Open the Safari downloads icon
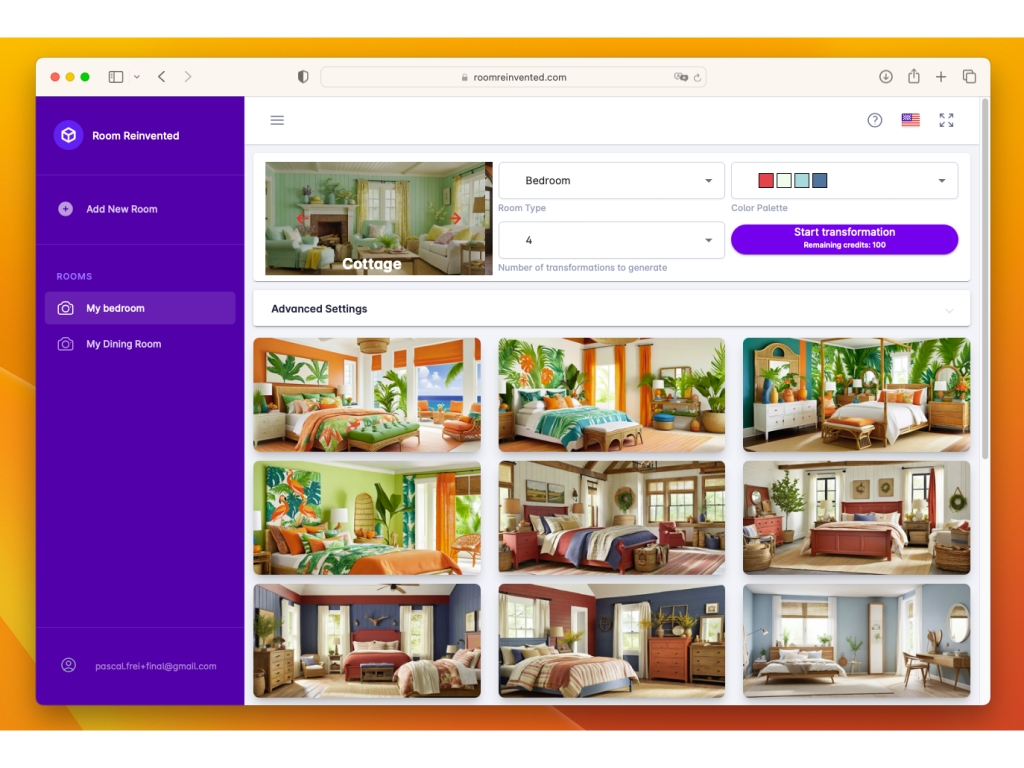The width and height of the screenshot is (1024, 768). [886, 76]
